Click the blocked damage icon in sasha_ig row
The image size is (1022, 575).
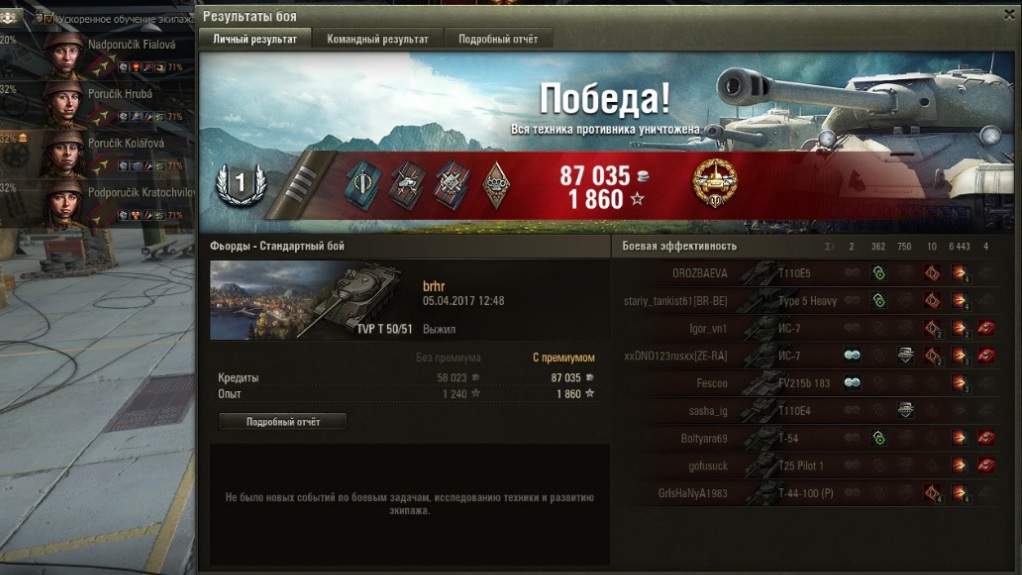(905, 410)
